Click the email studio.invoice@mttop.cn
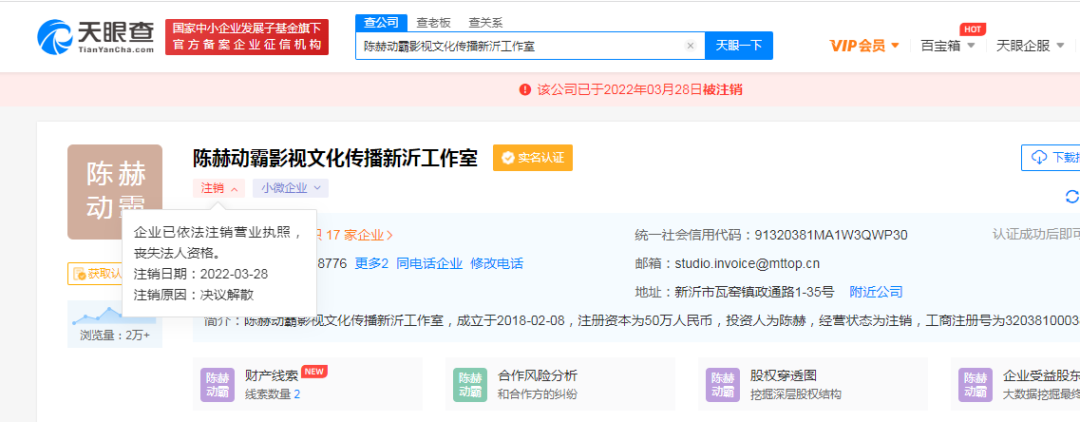Viewport: 1080px width, 422px height. pos(747,264)
